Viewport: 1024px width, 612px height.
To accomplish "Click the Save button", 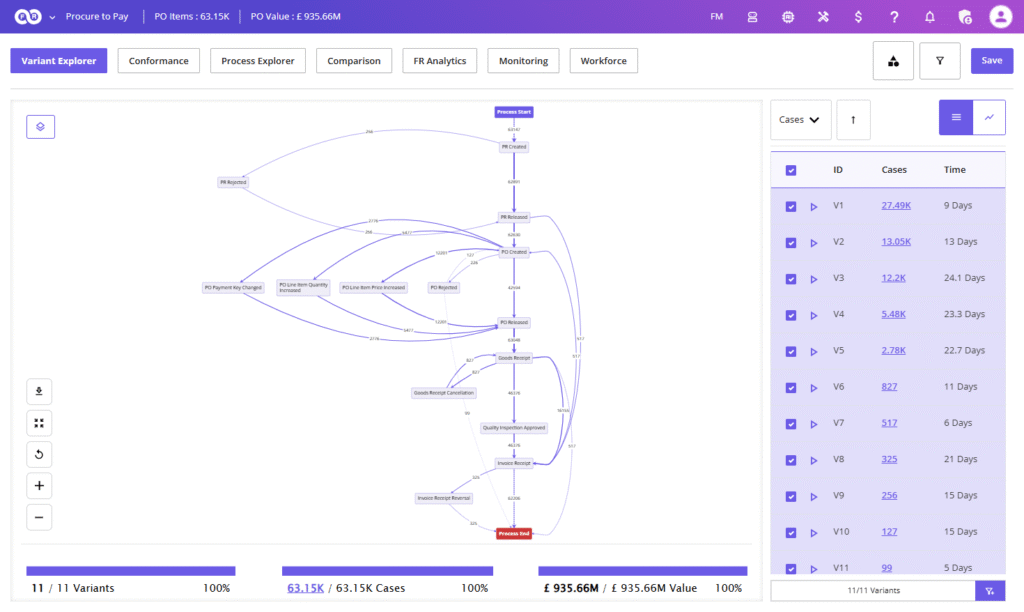I will click(x=991, y=61).
